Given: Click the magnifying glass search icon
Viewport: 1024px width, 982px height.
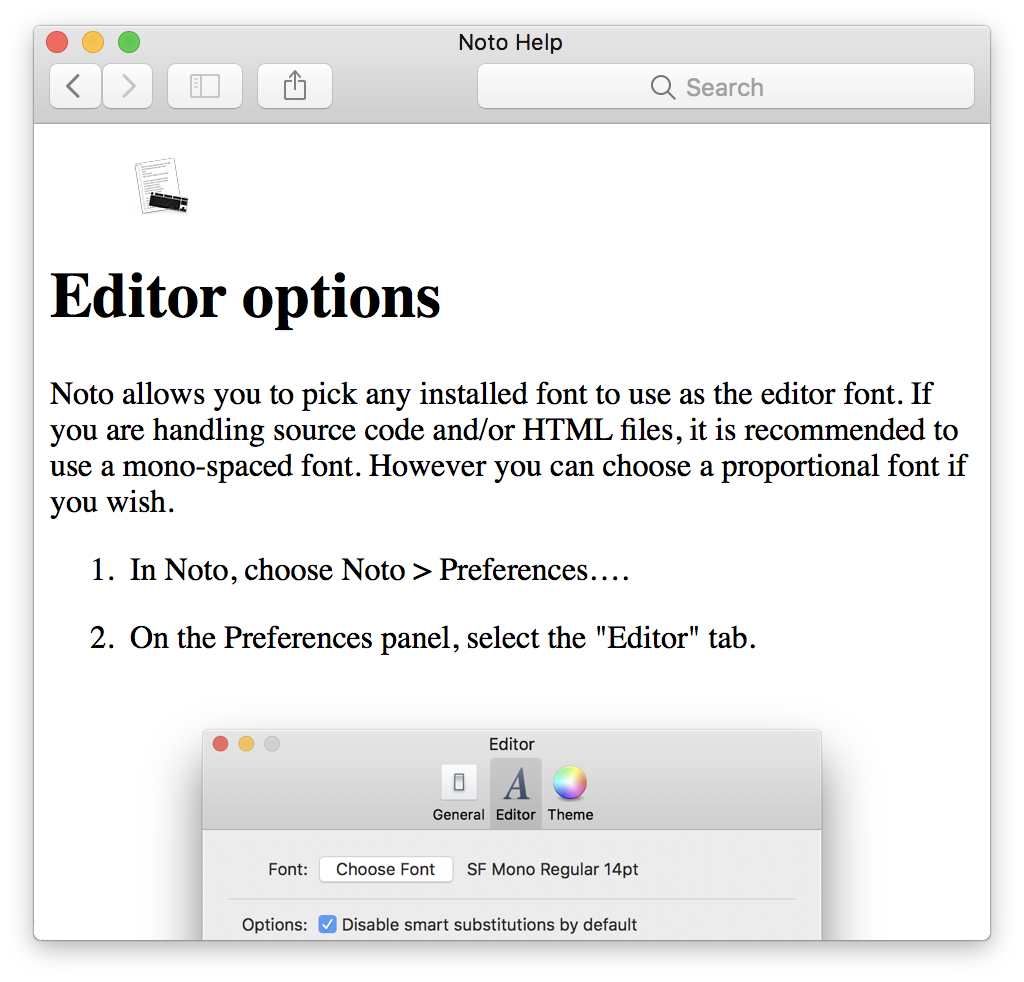Looking at the screenshot, I should coord(663,87).
